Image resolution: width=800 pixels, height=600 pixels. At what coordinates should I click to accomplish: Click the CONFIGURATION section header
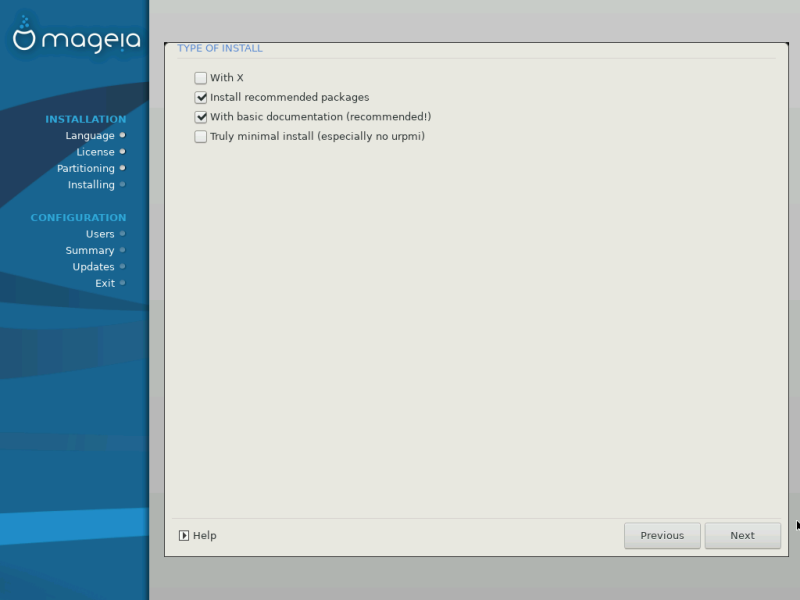pos(79,217)
